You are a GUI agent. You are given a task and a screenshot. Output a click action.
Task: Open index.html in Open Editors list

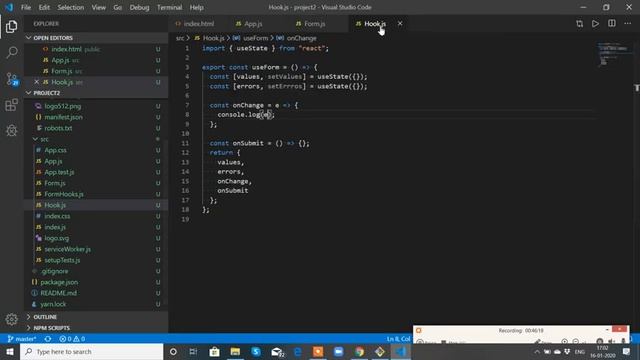coord(67,49)
